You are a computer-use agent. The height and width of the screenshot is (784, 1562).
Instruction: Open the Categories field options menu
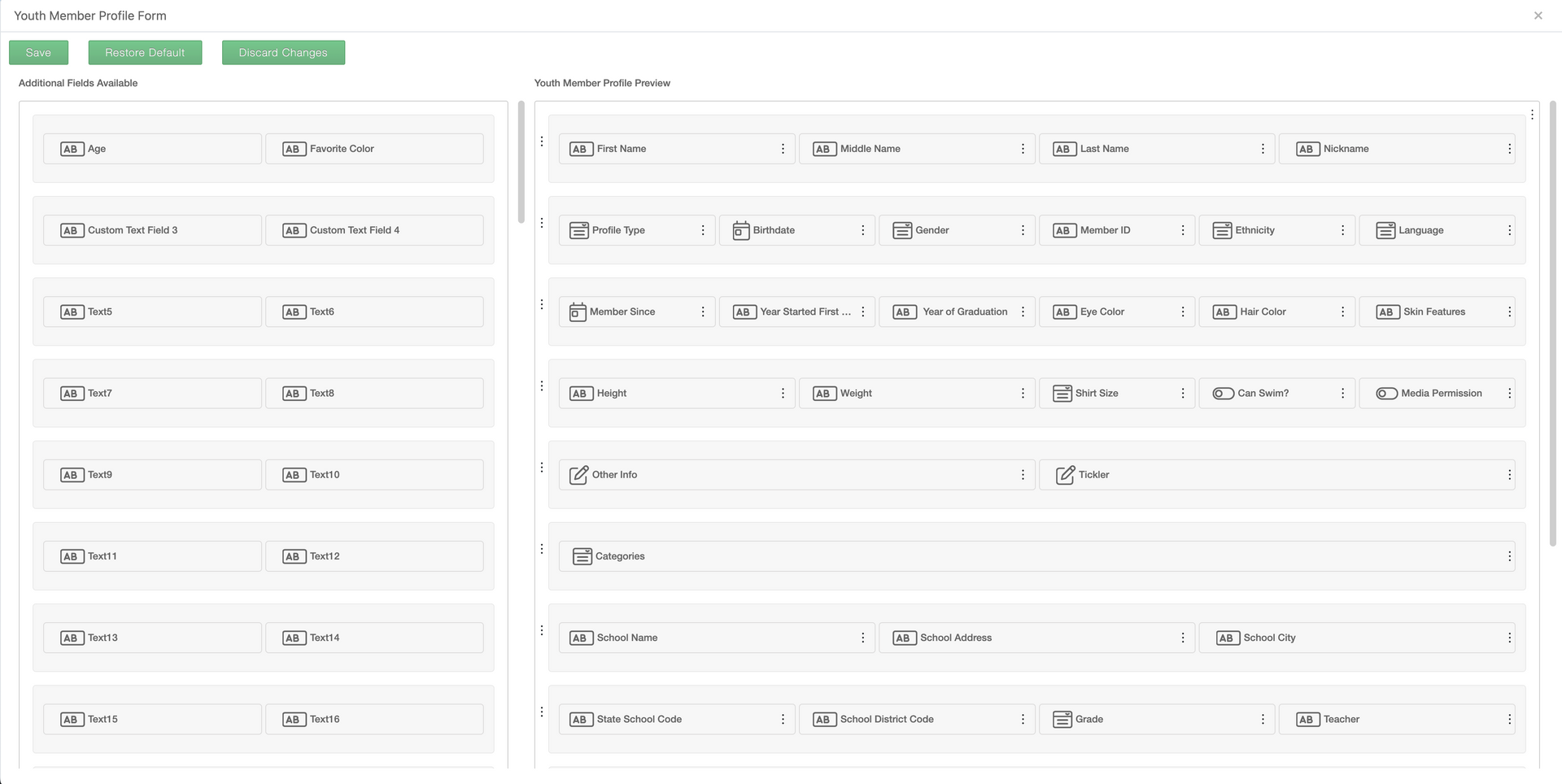click(x=1509, y=556)
